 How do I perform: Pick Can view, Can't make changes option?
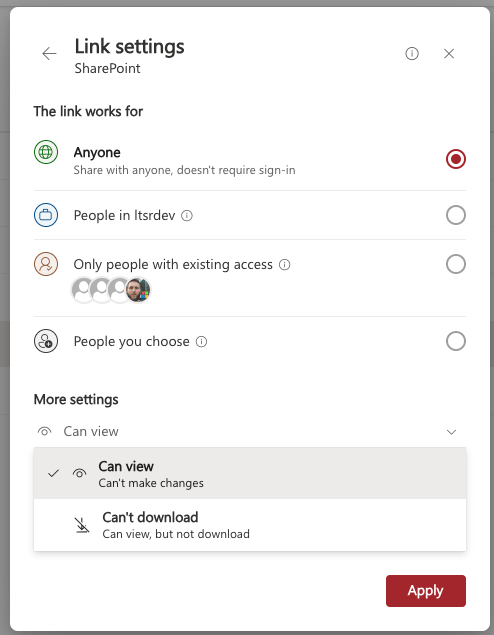(250, 473)
